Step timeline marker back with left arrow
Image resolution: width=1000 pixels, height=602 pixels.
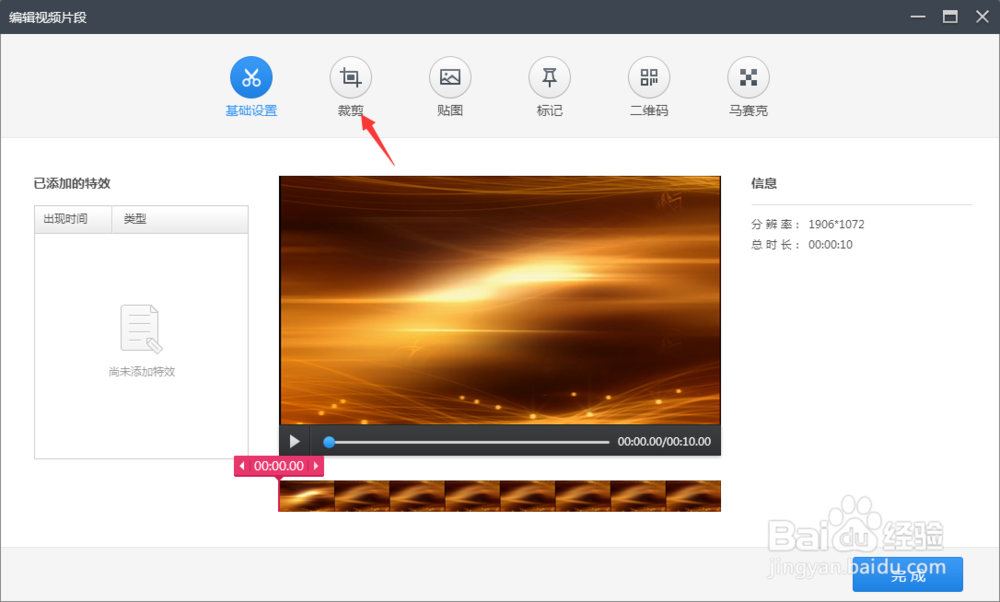(242, 466)
